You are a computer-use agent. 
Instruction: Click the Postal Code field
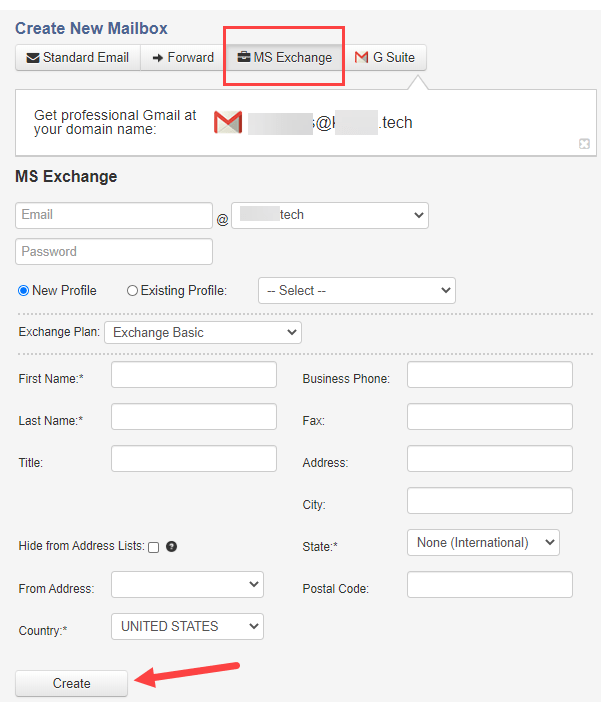490,585
